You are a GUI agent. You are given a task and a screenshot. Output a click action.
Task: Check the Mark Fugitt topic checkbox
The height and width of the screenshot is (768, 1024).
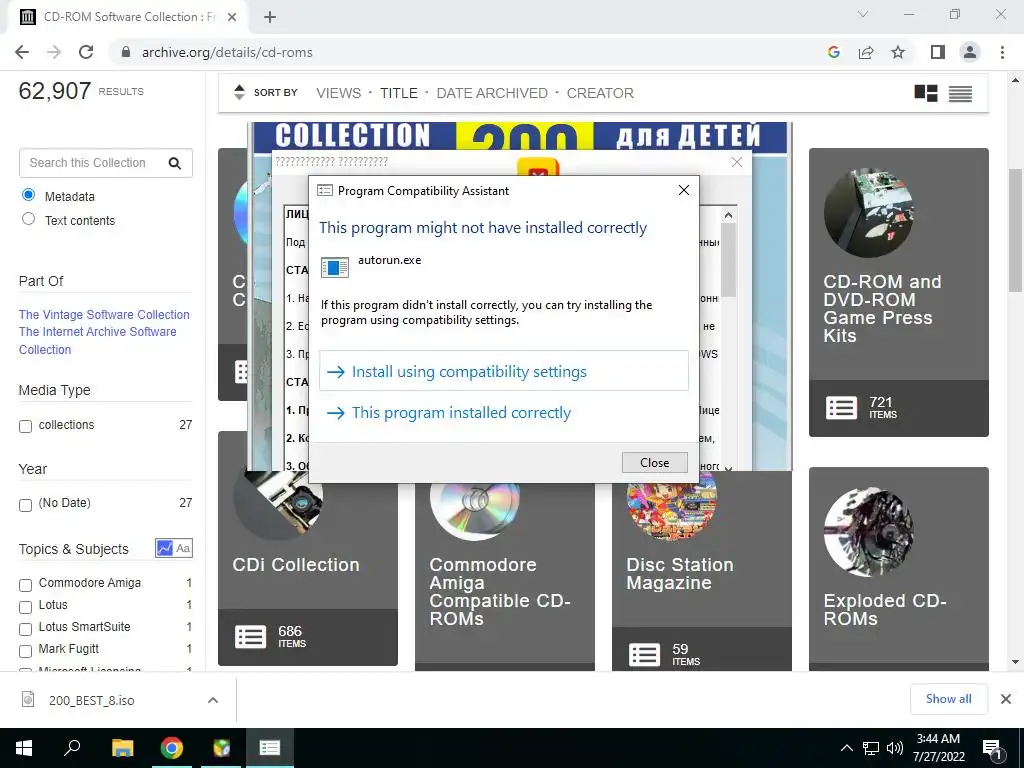click(25, 651)
